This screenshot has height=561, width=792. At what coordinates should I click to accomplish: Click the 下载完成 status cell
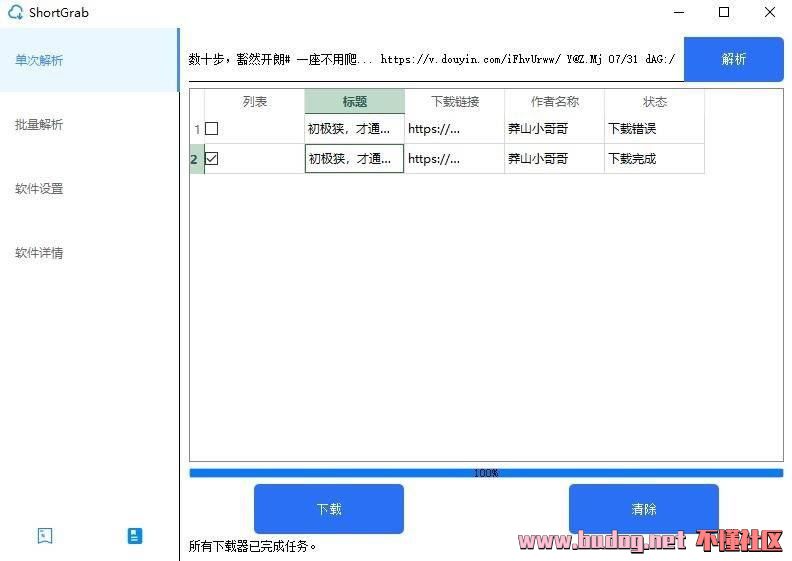(x=654, y=159)
